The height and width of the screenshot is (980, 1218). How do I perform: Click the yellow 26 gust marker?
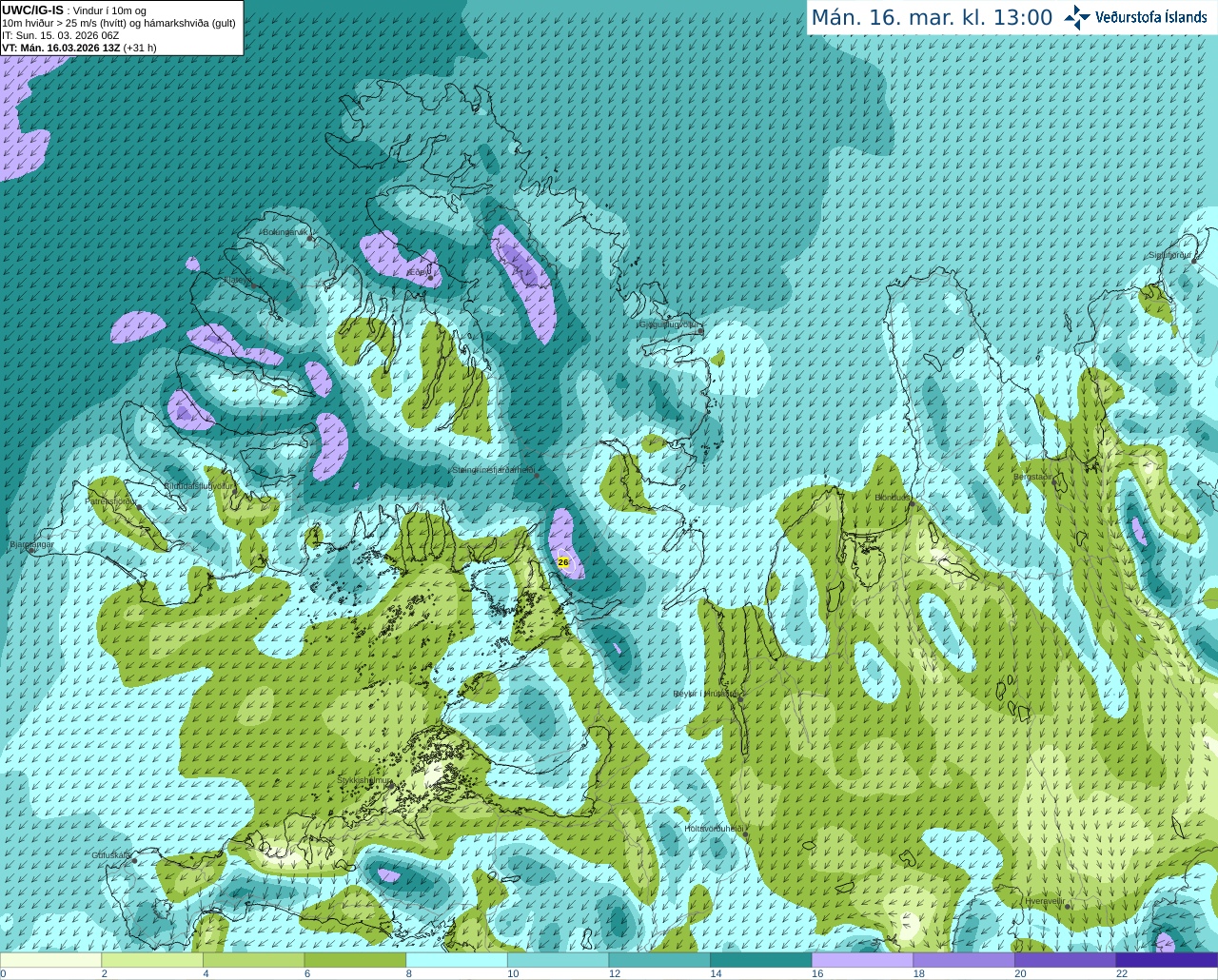tap(563, 562)
